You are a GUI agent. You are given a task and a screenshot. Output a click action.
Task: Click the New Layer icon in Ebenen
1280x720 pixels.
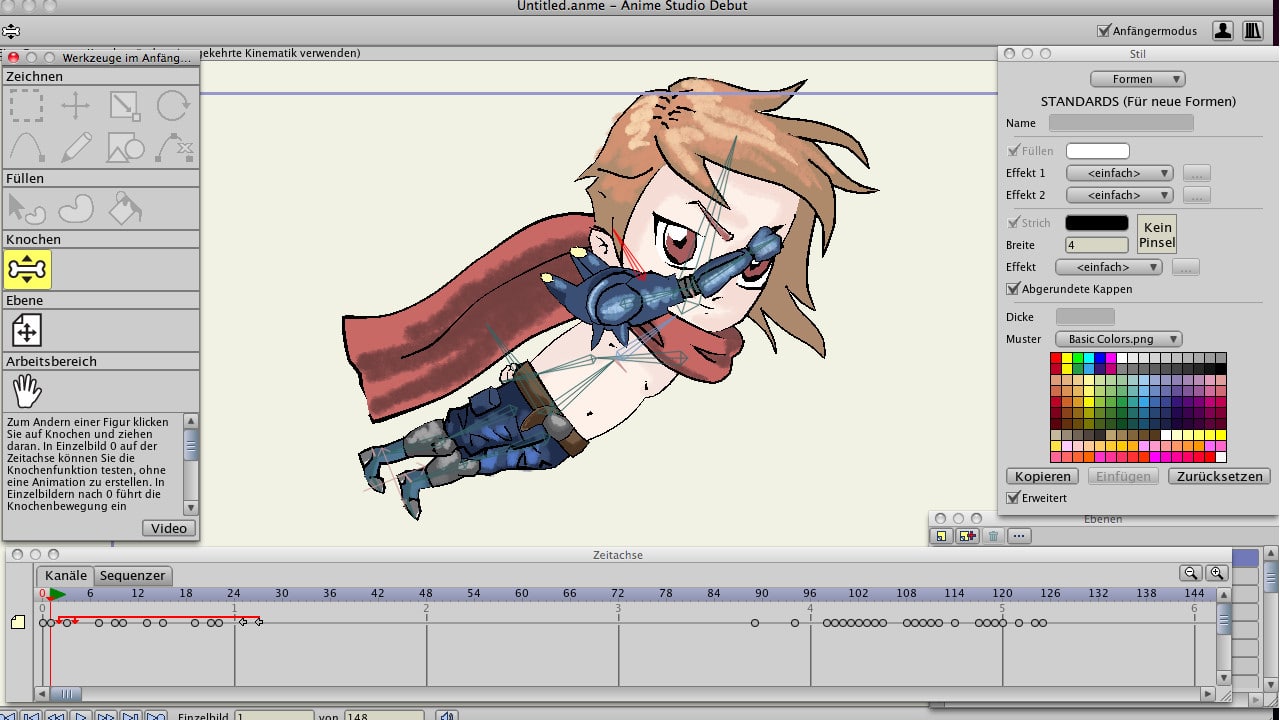[941, 536]
